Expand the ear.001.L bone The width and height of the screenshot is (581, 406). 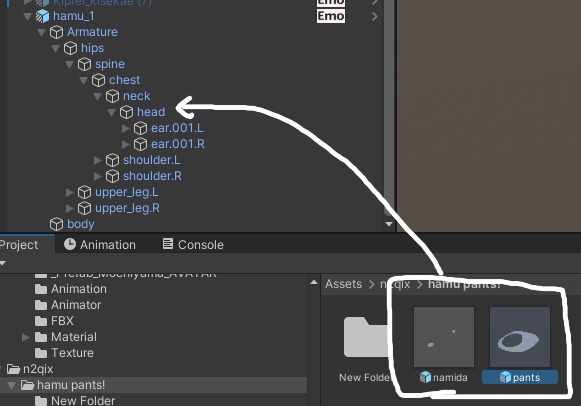[x=126, y=128]
